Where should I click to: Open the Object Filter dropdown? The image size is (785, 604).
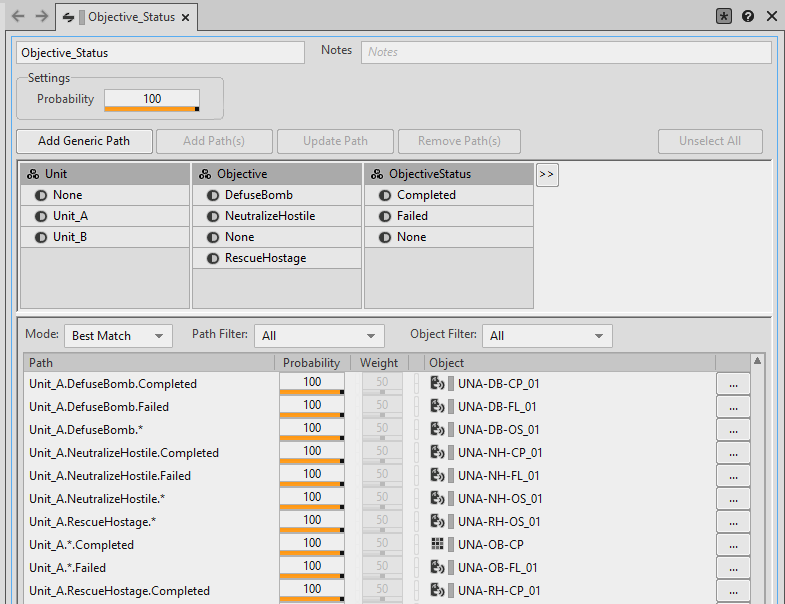click(x=547, y=336)
